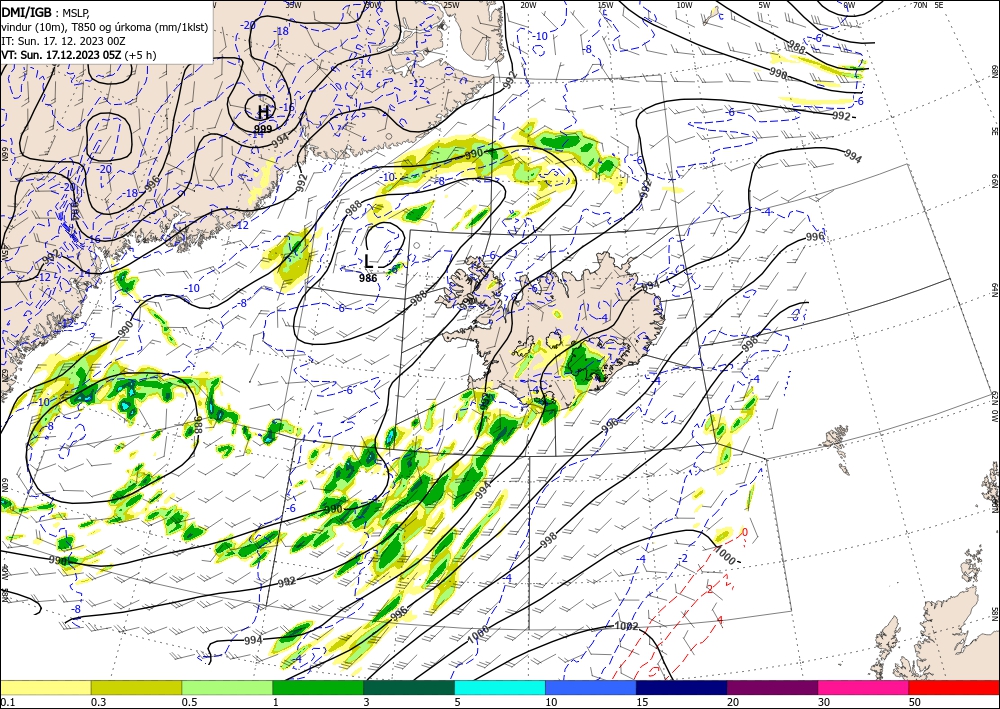Click the red 50+ legend color band
Image resolution: width=1000 pixels, height=709 pixels.
pyautogui.click(x=954, y=687)
